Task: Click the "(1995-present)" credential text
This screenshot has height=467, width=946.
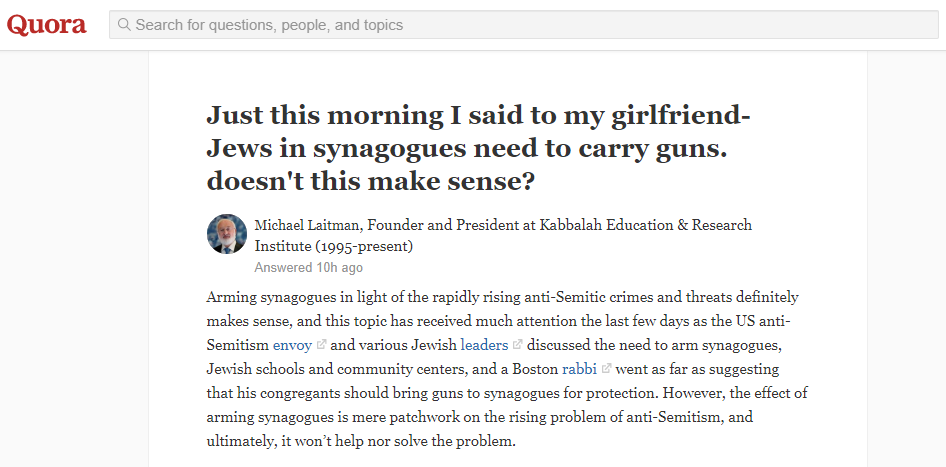Action: tap(363, 246)
